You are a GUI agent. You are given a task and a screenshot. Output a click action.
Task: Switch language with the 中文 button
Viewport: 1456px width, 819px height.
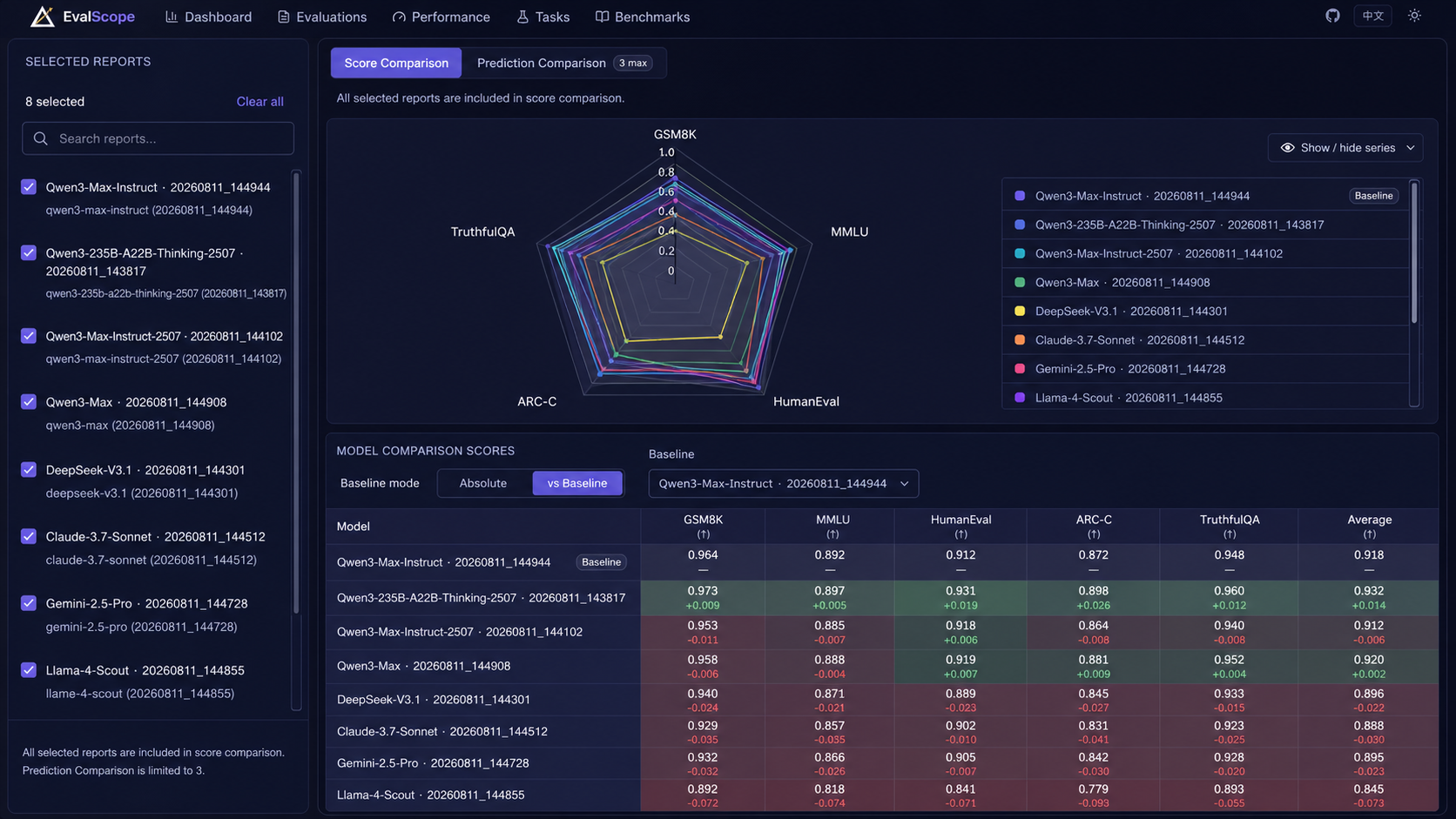coord(1373,16)
